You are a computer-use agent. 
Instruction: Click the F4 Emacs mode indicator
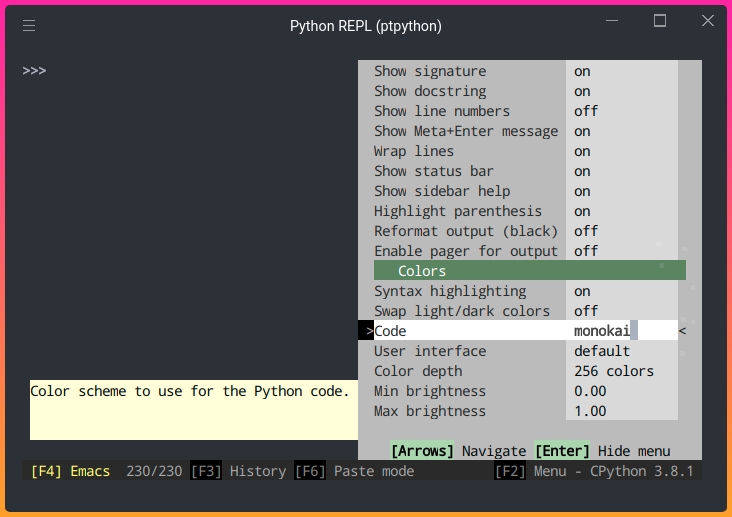click(70, 471)
